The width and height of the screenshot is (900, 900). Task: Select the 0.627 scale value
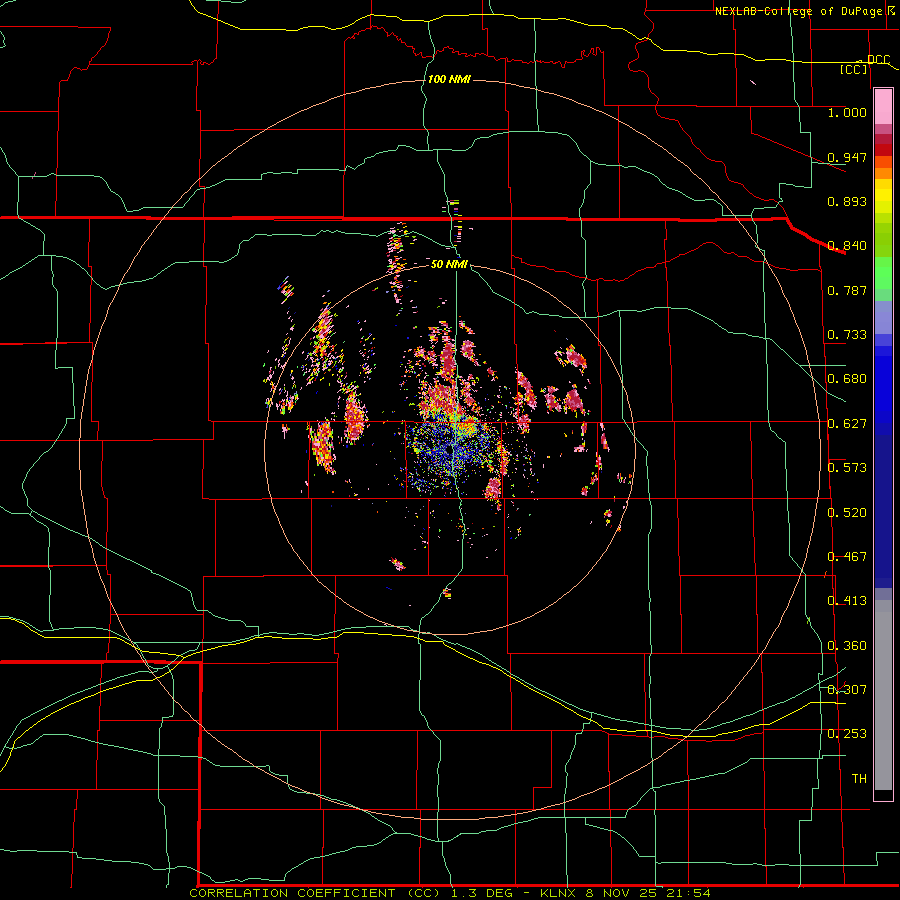click(x=847, y=424)
